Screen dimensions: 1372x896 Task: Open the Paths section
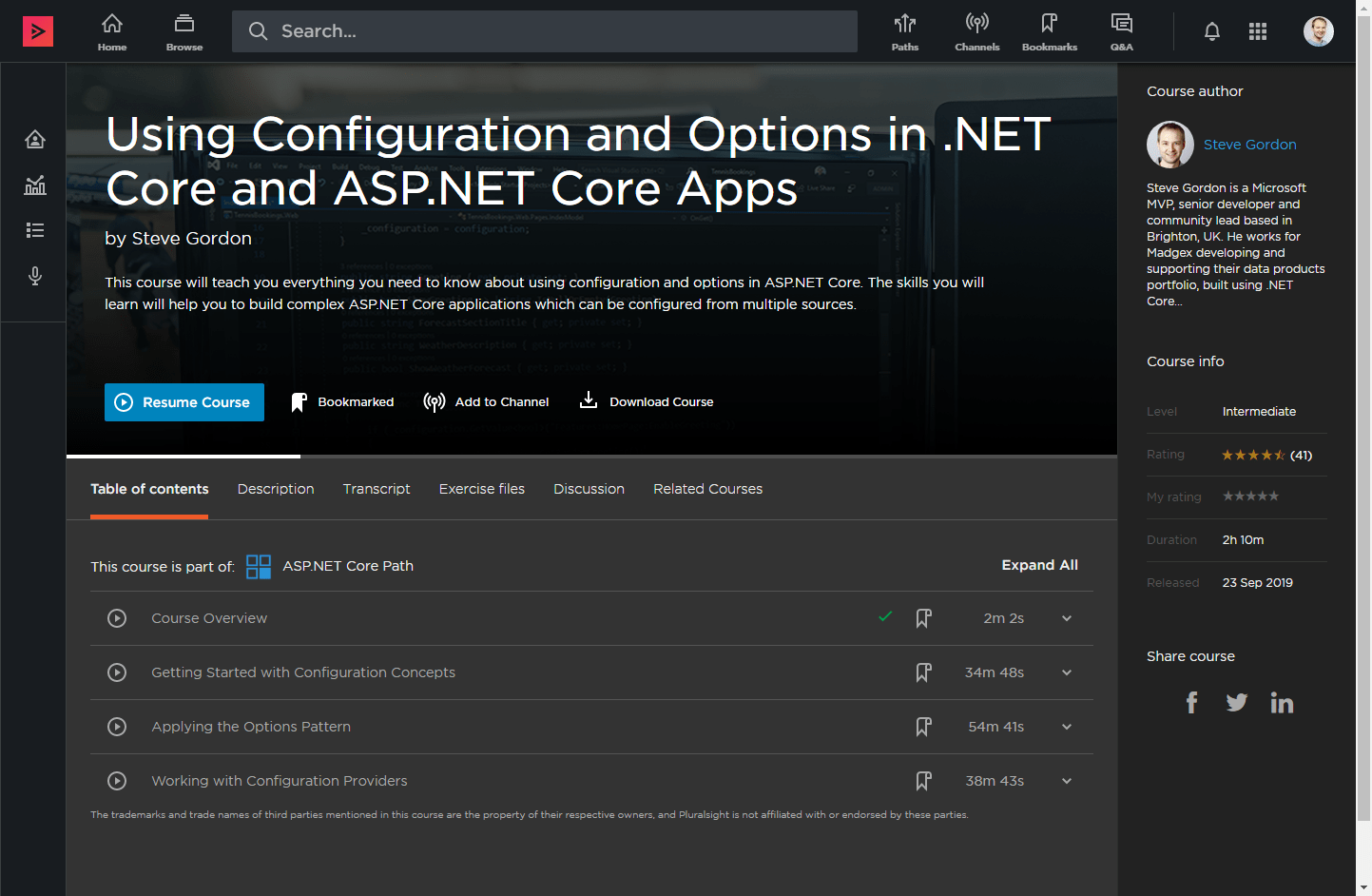[904, 30]
